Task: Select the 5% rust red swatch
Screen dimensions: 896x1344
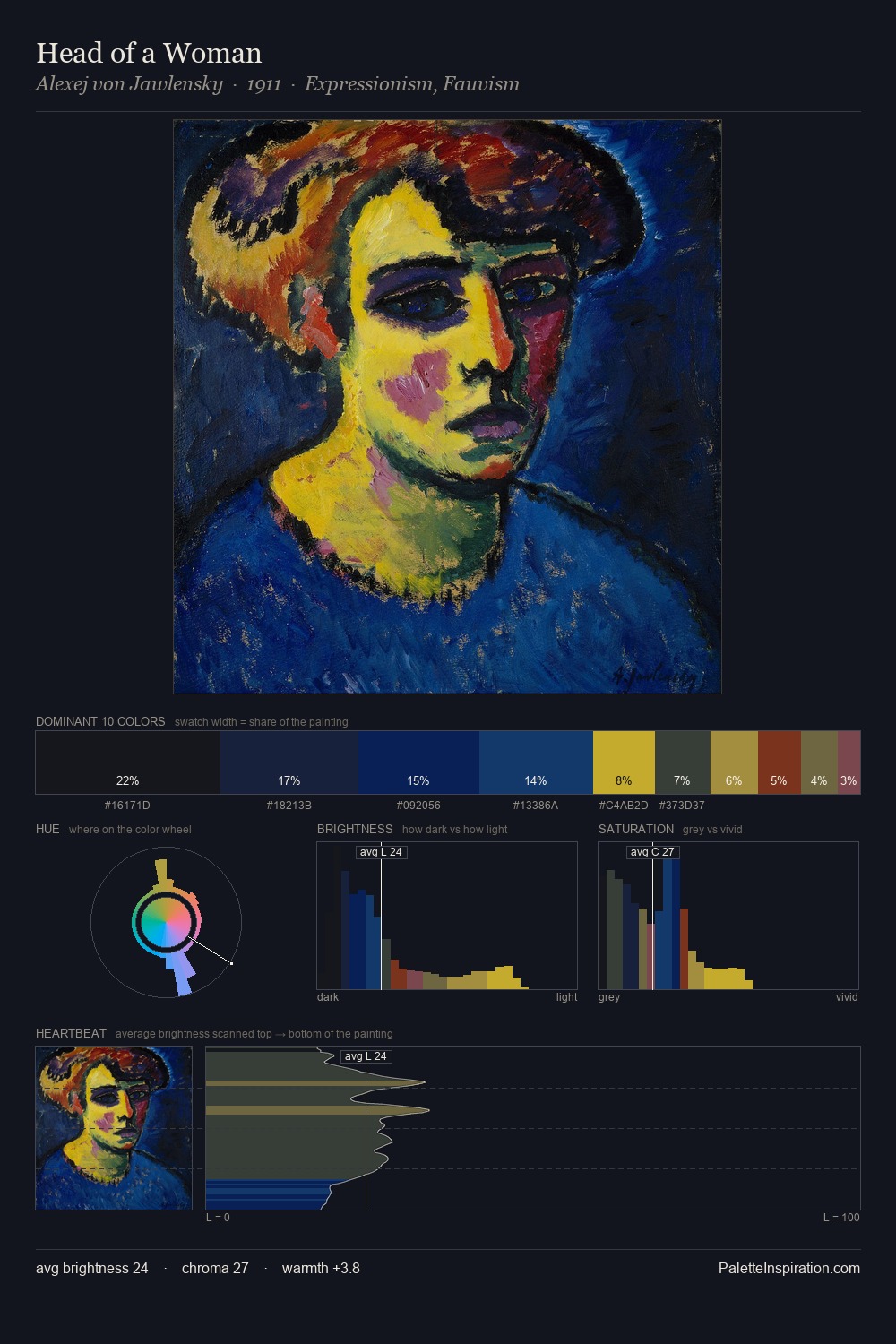Action: coord(780,762)
